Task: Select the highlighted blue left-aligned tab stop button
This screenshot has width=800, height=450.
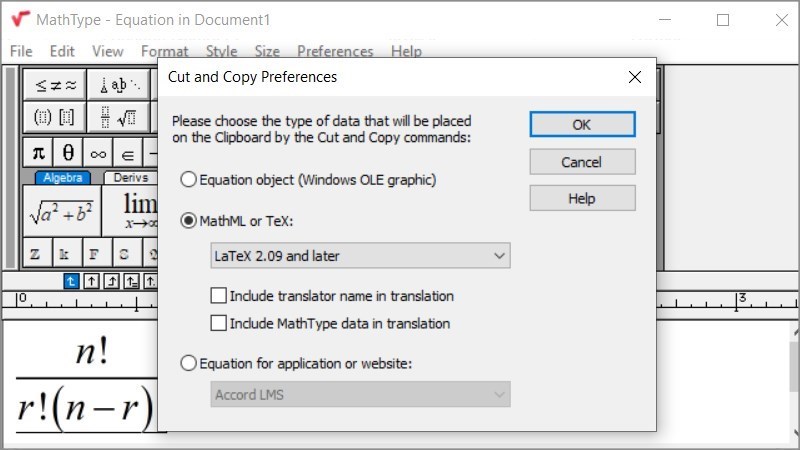Action: click(71, 281)
